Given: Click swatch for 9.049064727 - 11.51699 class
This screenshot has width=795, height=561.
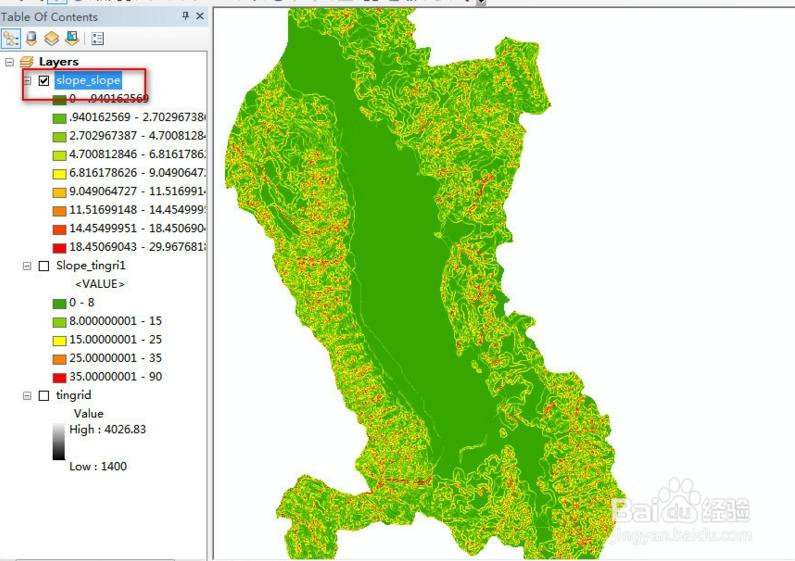Looking at the screenshot, I should tap(59, 192).
